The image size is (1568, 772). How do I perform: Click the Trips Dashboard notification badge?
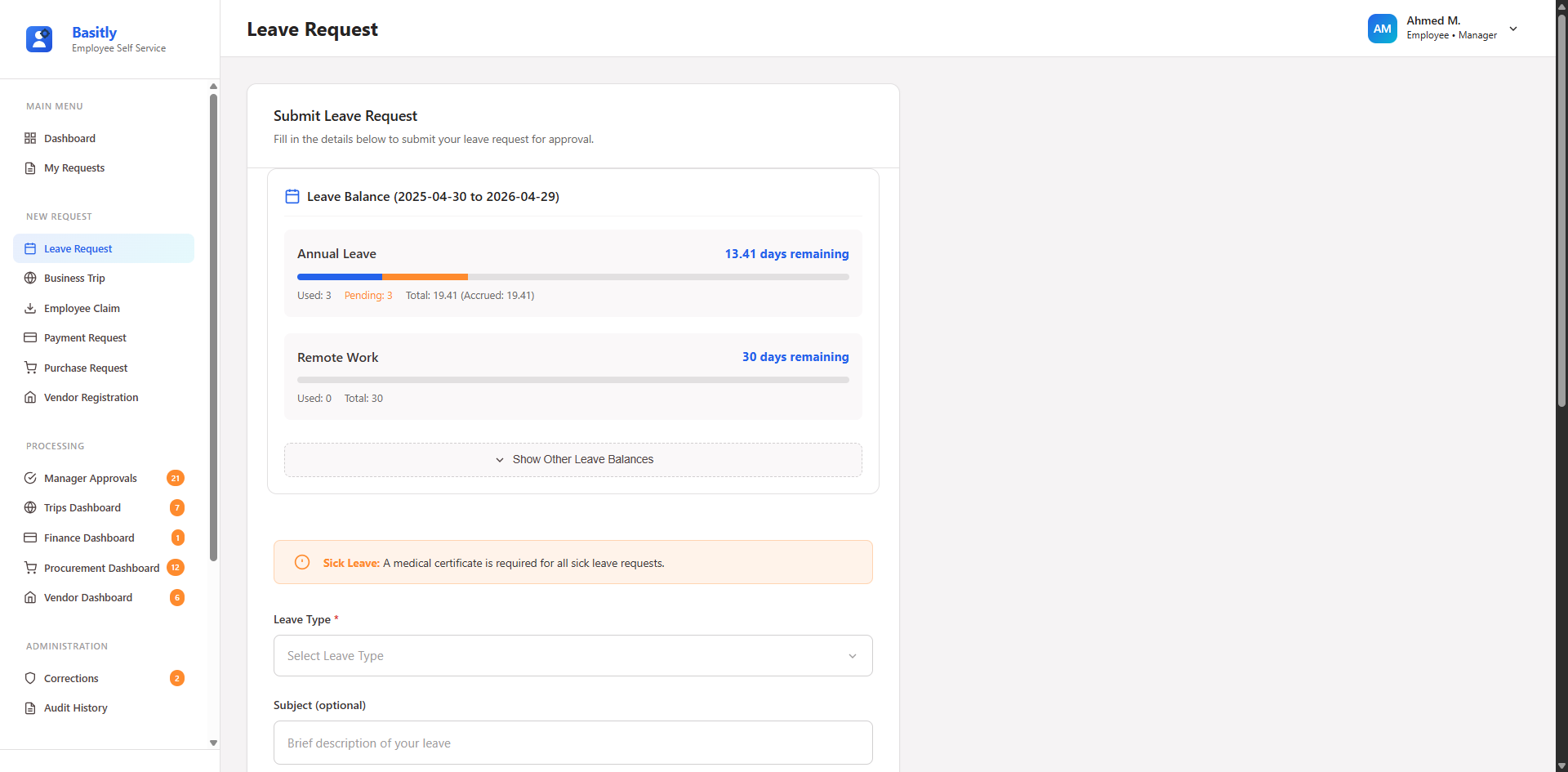[176, 507]
